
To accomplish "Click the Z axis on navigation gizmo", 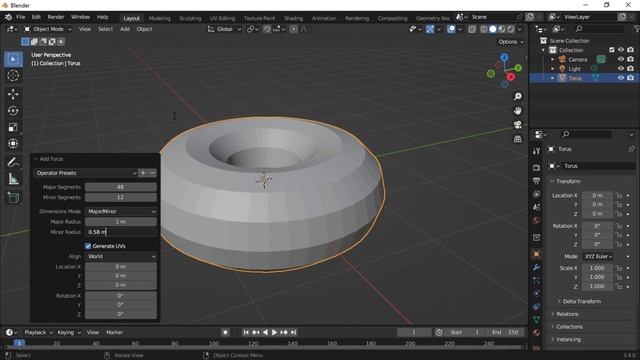I will tap(504, 57).
